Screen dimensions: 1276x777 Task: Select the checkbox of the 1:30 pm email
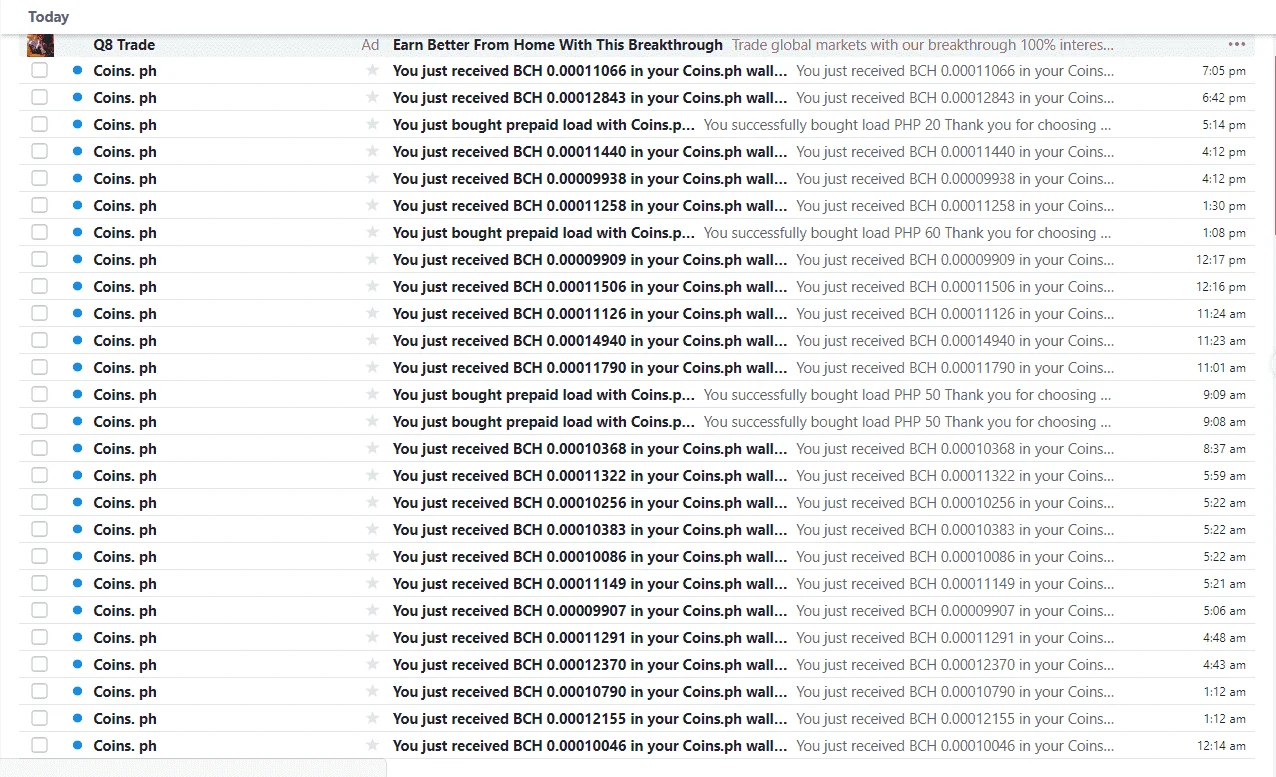[39, 206]
